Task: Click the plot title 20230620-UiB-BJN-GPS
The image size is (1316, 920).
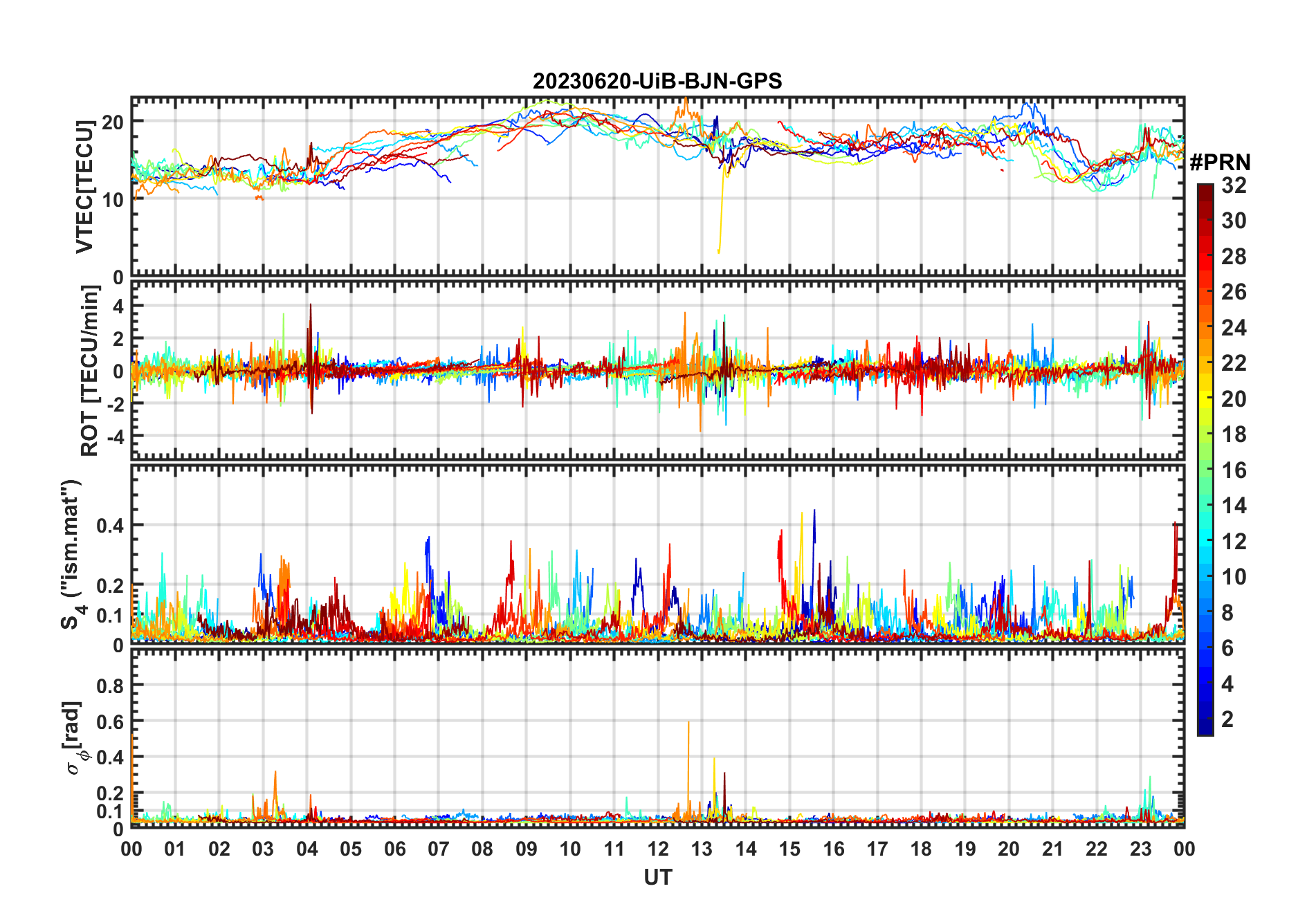Action: click(x=657, y=82)
